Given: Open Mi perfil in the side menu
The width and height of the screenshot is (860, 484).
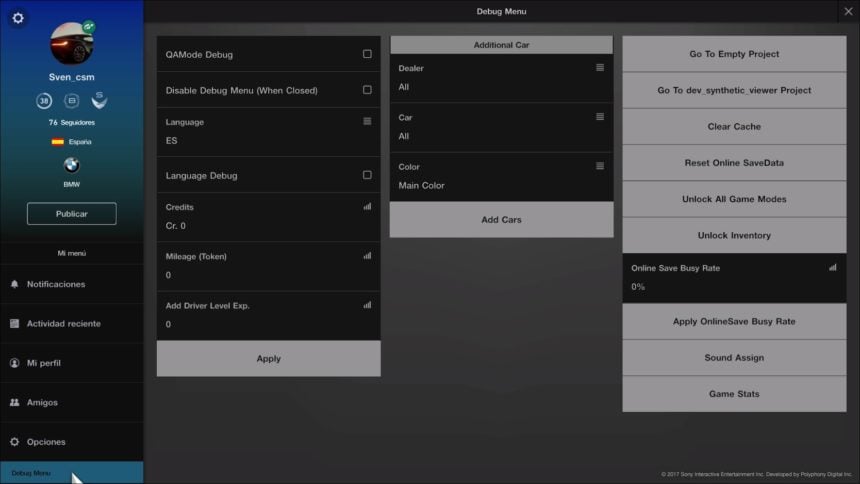Looking at the screenshot, I should click(x=72, y=363).
